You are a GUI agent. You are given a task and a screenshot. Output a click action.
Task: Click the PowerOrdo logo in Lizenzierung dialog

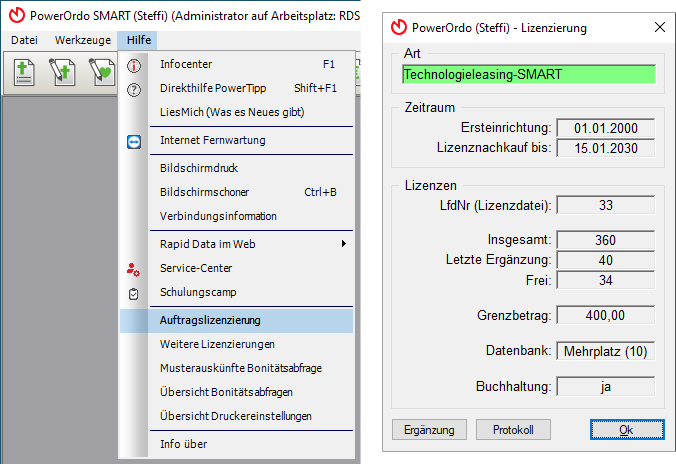coord(399,27)
